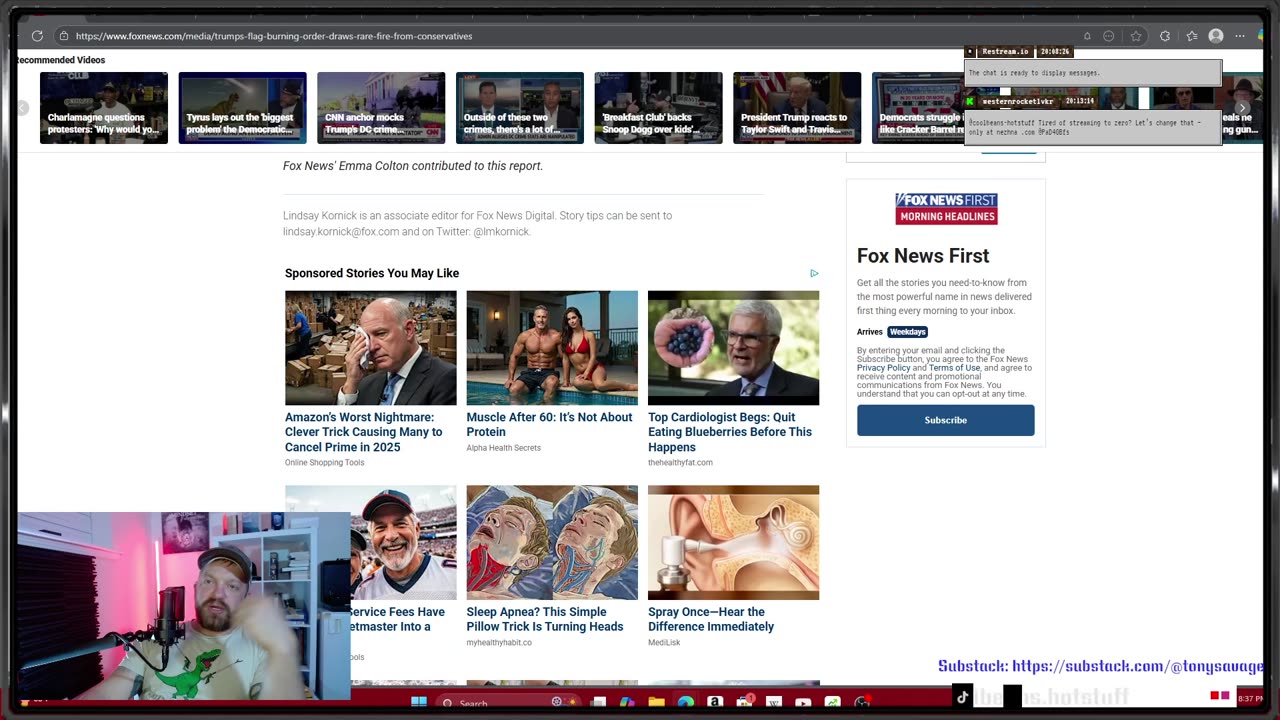Click the 'Restream.io' label in chat overlay
The width and height of the screenshot is (1280, 720).
1005,51
